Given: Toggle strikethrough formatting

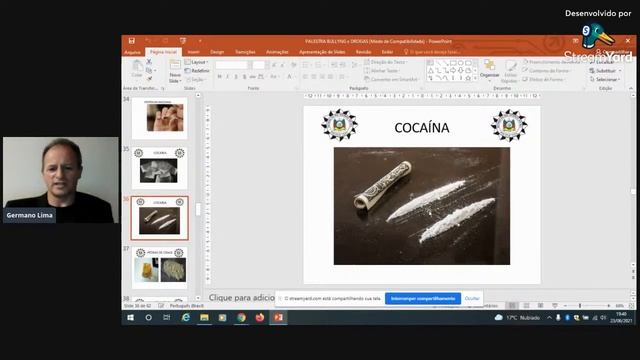Looking at the screenshot, I should click(252, 77).
